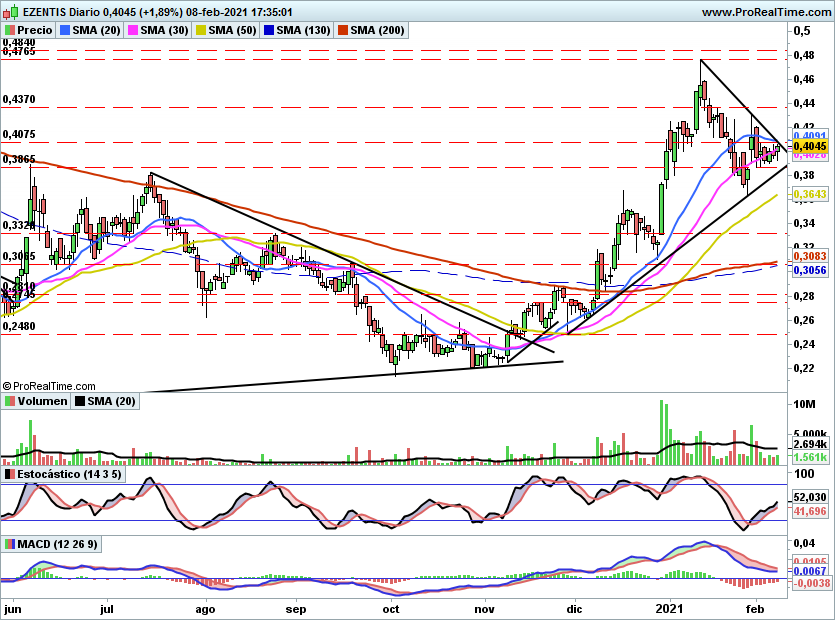Viewport: 835px width, 620px height.
Task: Click the Precio legend color icon
Action: (x=9, y=30)
